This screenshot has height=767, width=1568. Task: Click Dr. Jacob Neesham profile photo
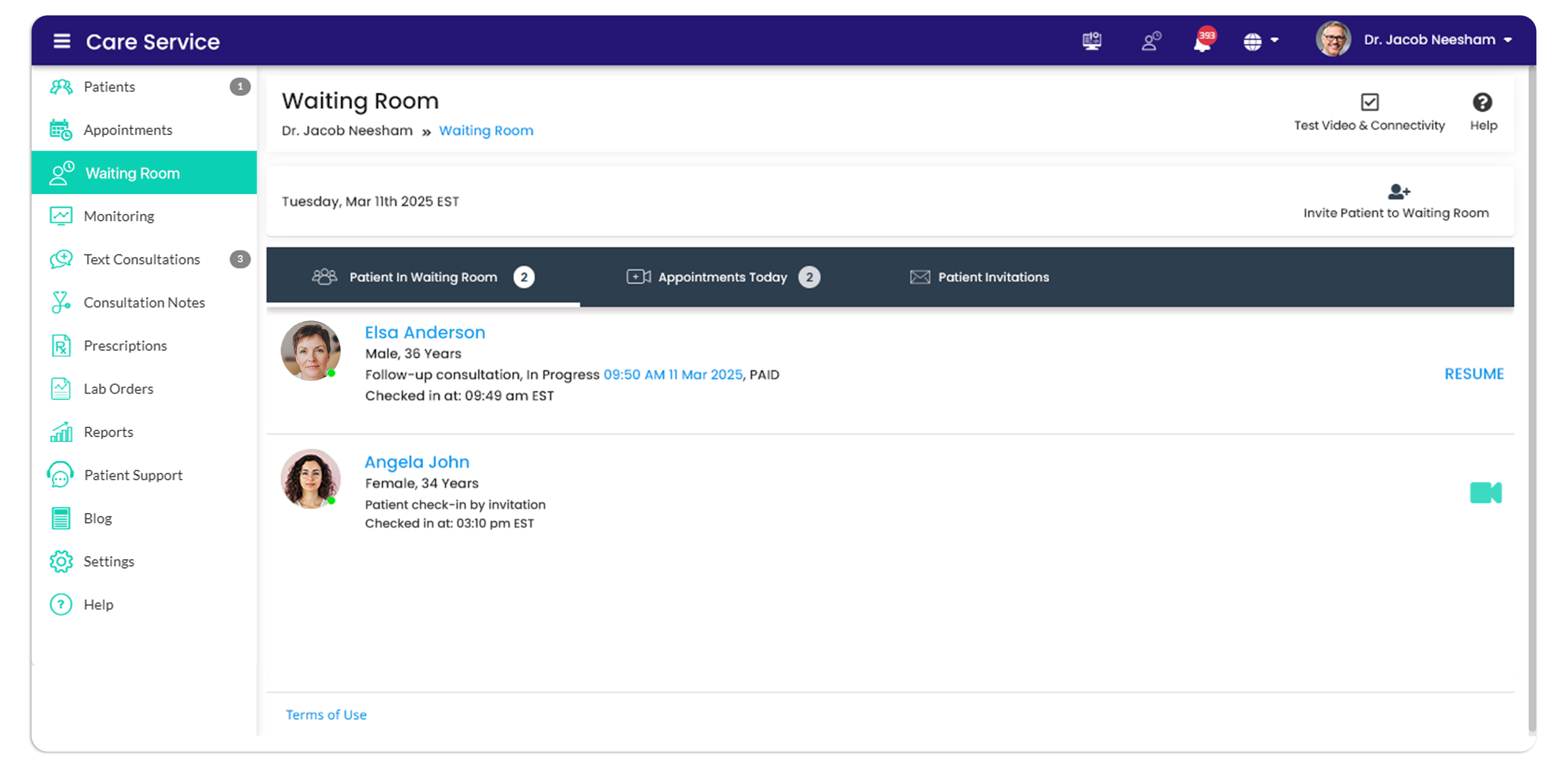pos(1333,40)
